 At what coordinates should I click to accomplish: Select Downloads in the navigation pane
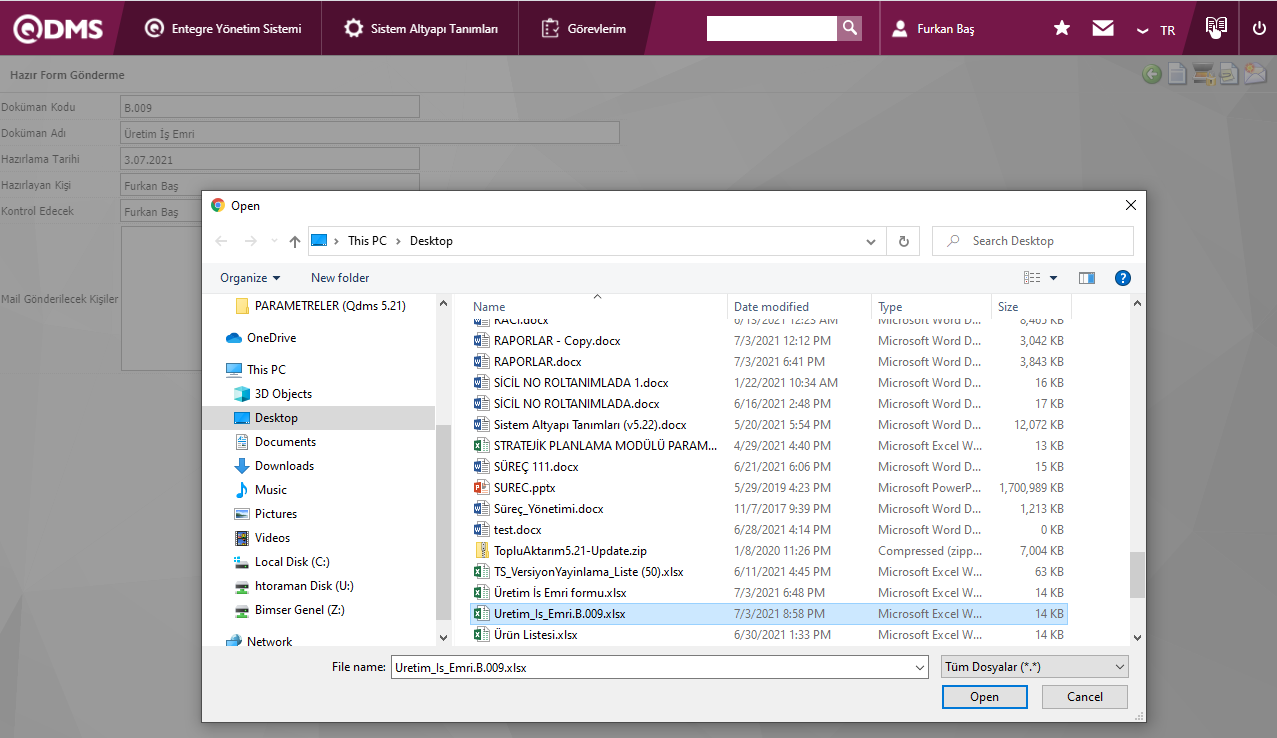point(284,466)
